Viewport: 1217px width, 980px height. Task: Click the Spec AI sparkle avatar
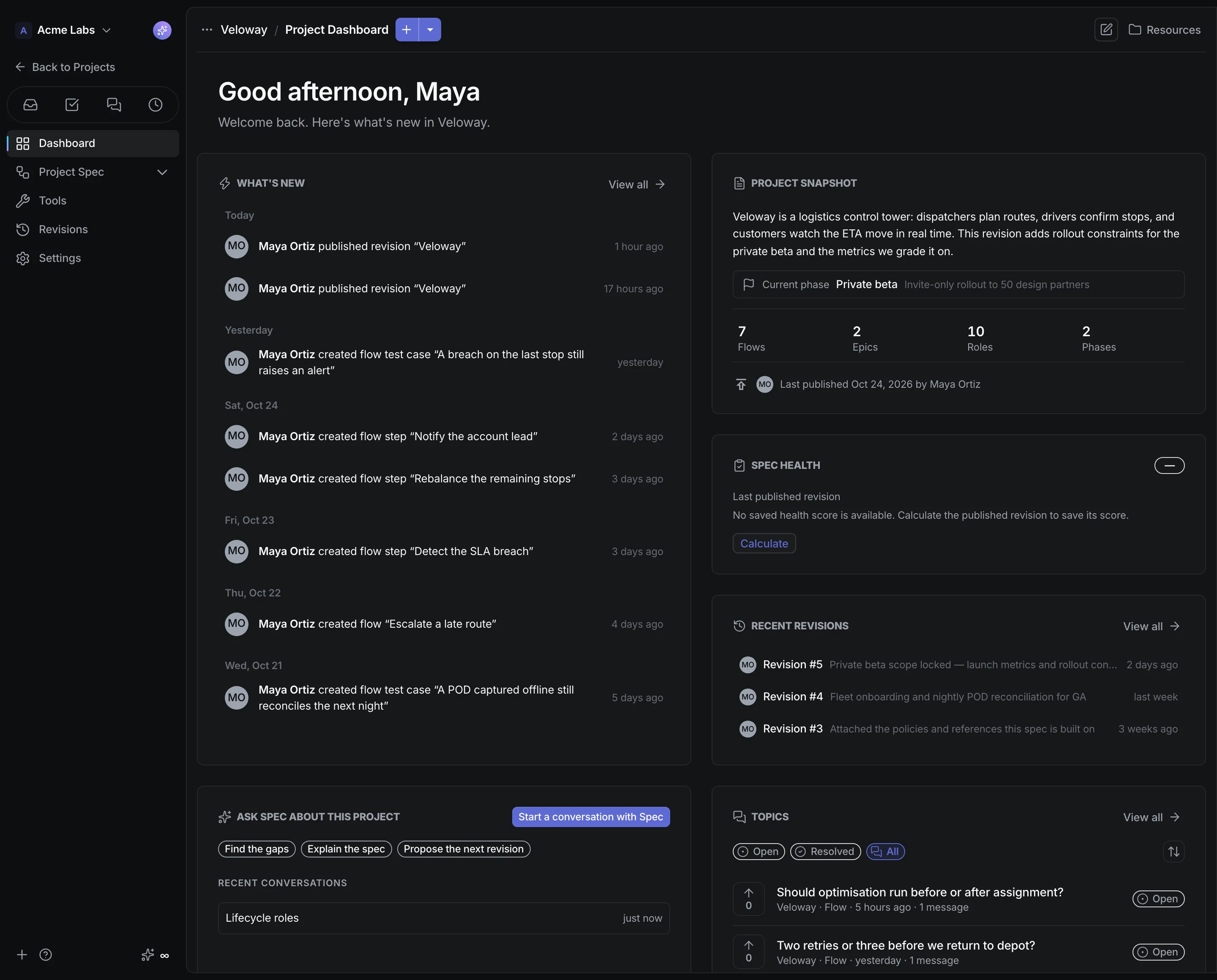(x=162, y=30)
